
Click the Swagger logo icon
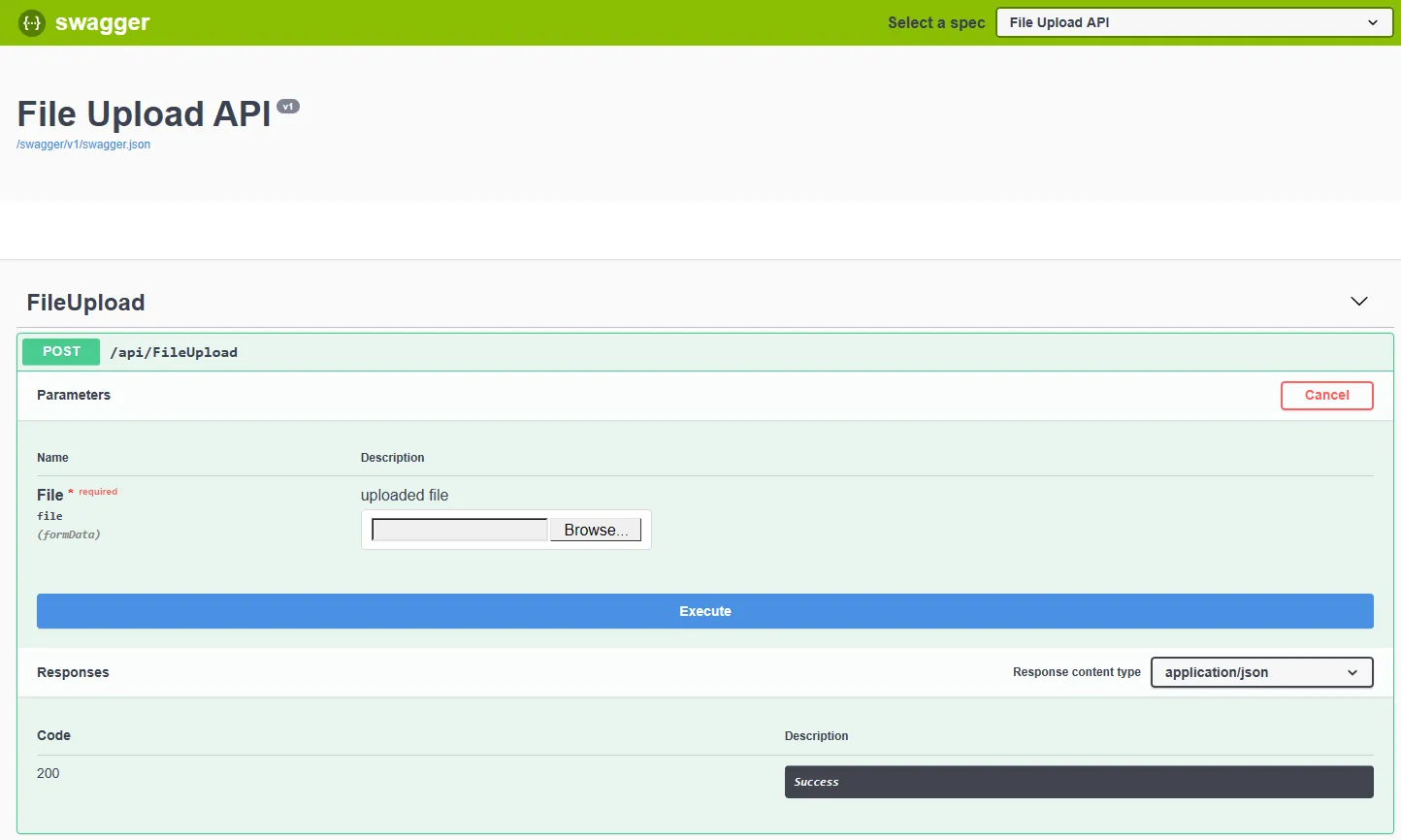(32, 22)
